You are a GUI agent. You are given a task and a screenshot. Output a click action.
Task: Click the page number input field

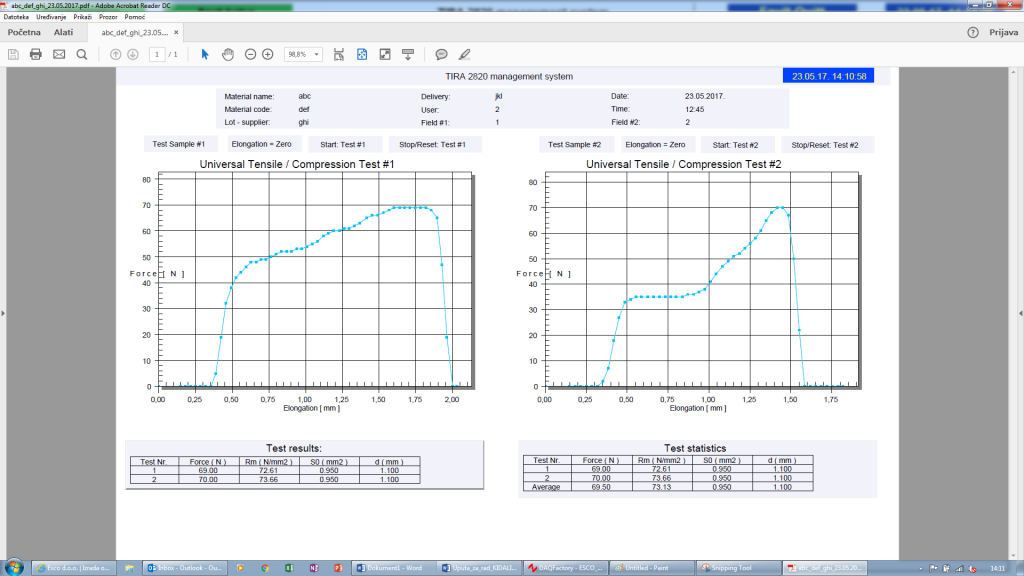[x=157, y=55]
